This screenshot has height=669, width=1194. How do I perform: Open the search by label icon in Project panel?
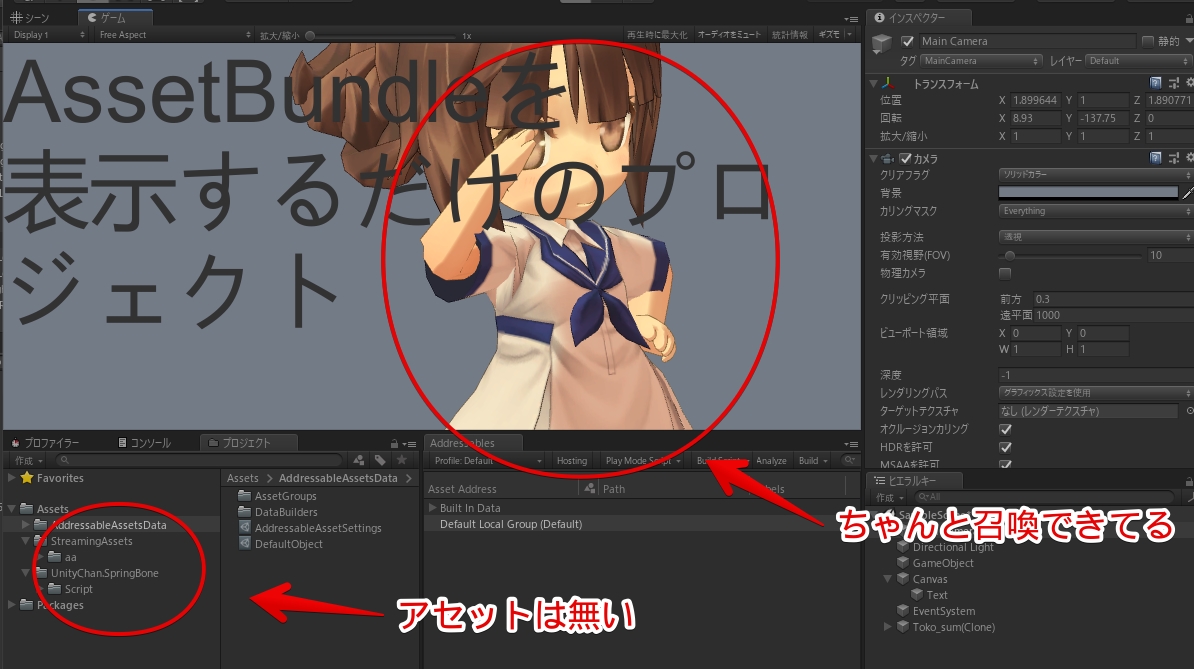click(381, 459)
